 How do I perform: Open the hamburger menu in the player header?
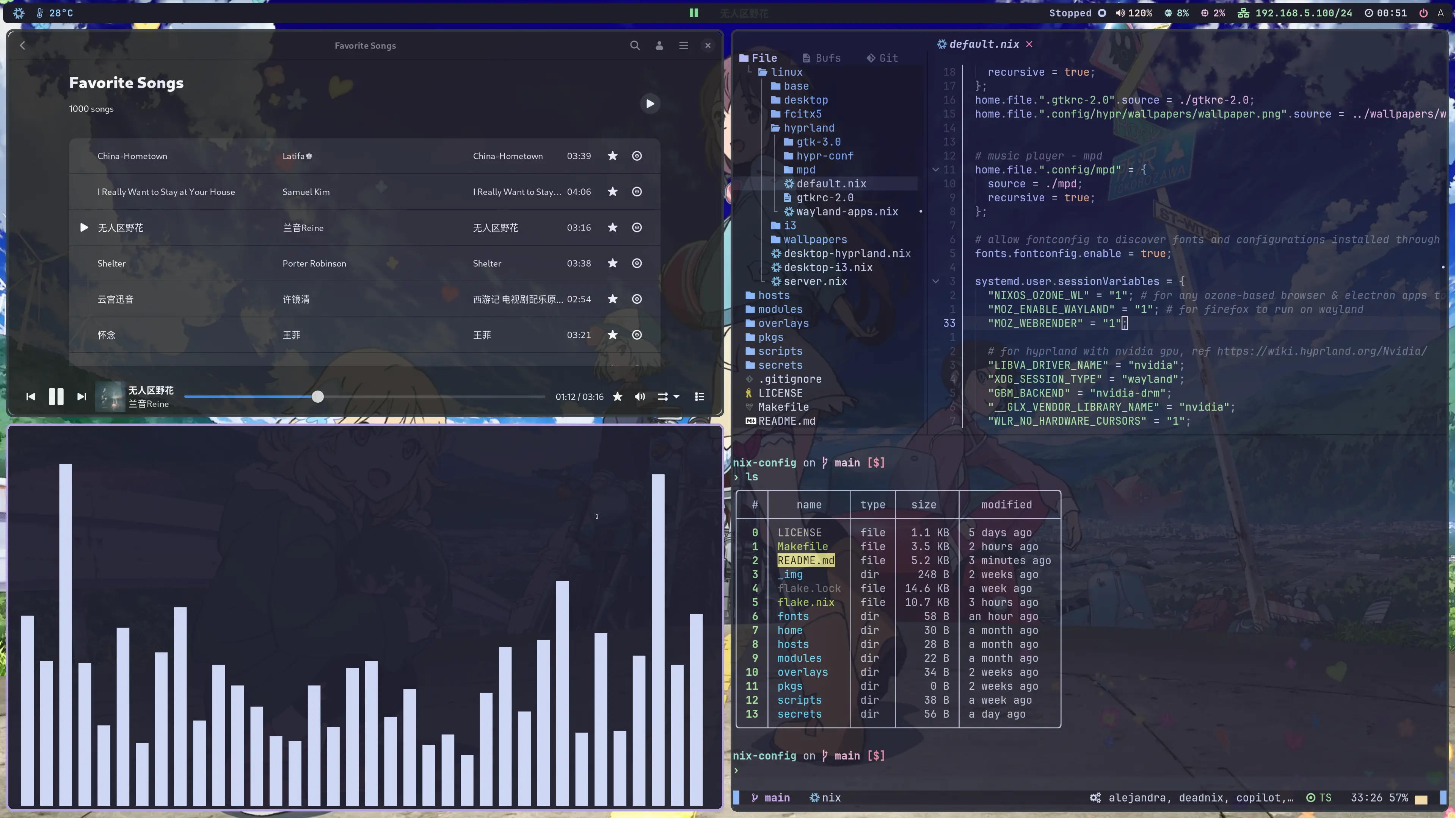[x=683, y=45]
